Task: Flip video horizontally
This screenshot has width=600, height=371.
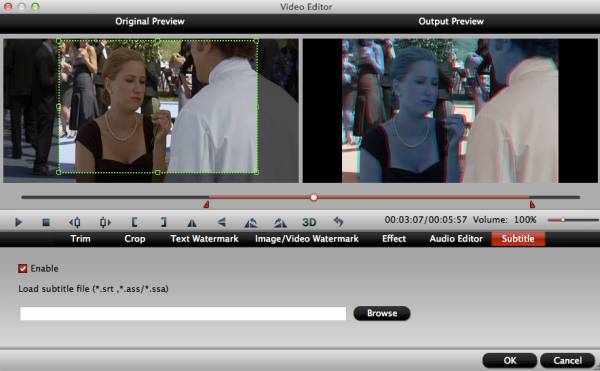Action: click(192, 222)
